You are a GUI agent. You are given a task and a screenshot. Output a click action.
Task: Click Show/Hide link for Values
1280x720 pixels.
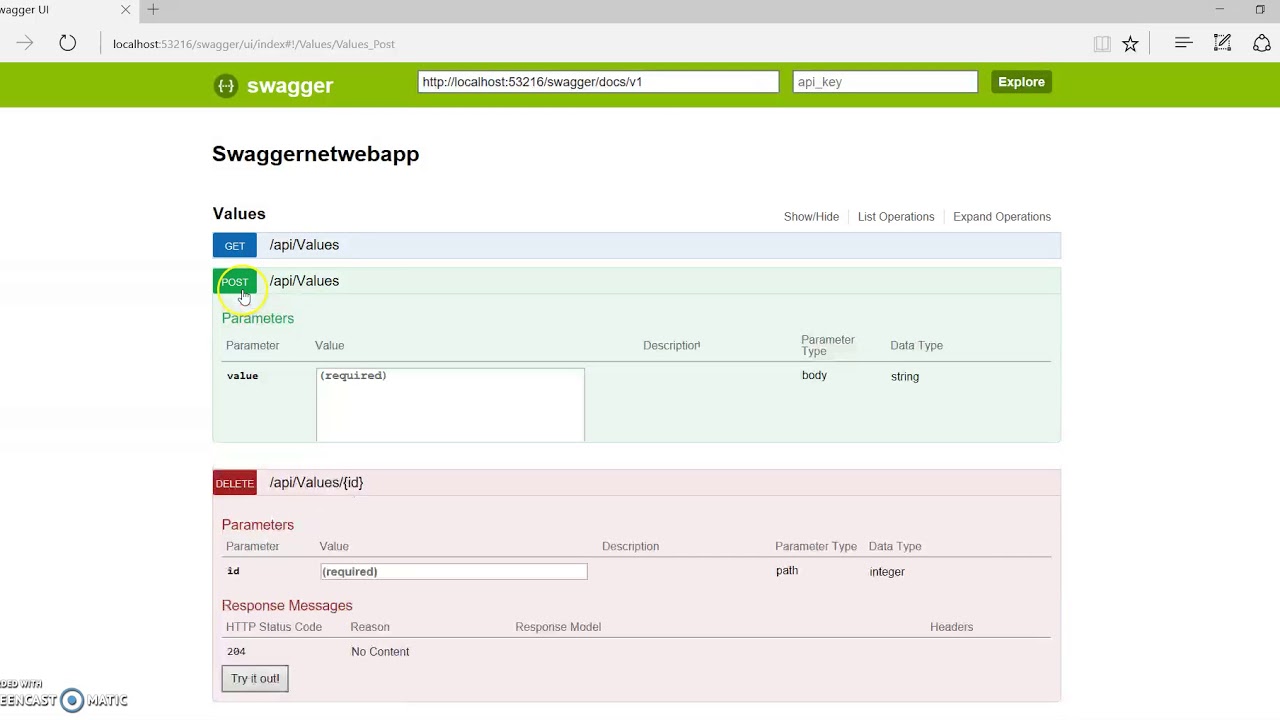(811, 217)
